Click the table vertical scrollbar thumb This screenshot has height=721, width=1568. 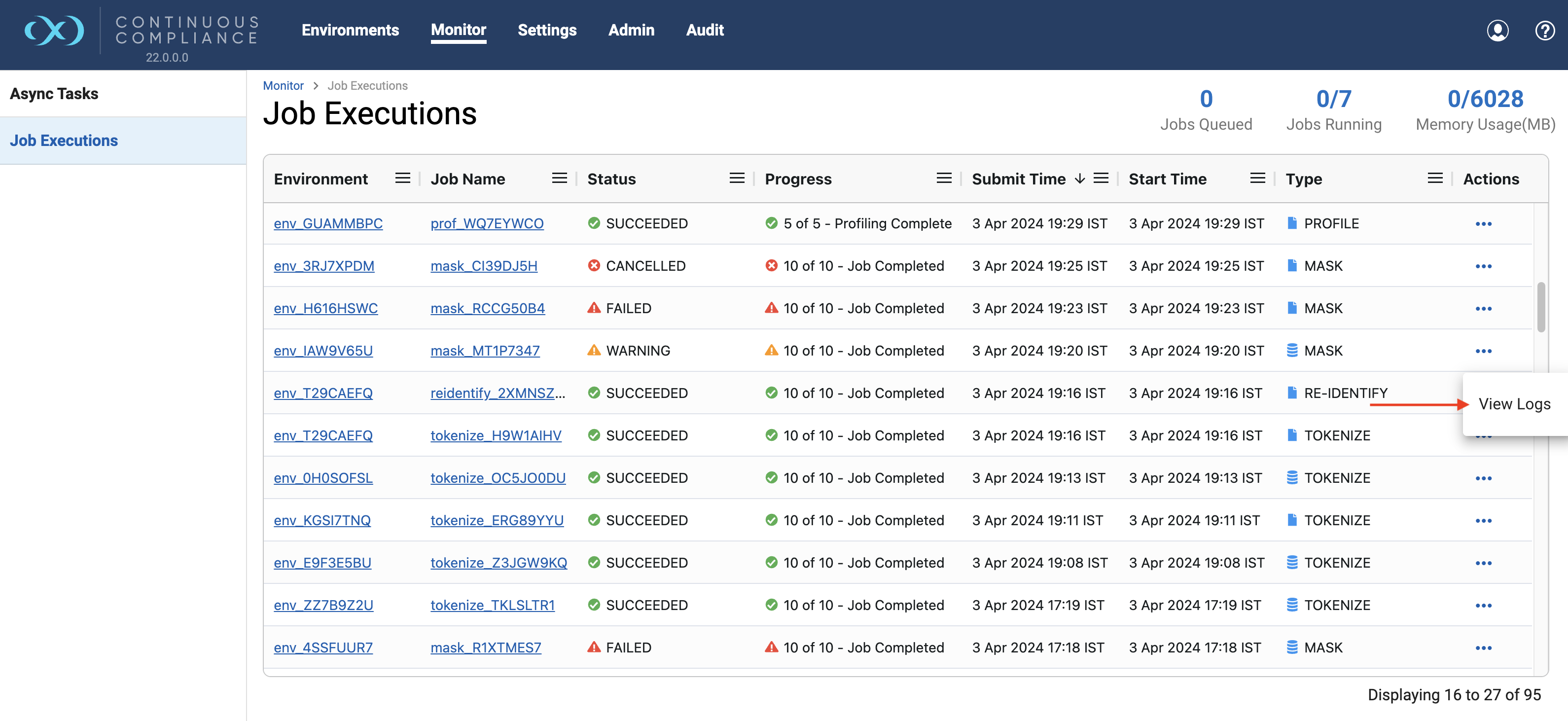tap(1540, 307)
